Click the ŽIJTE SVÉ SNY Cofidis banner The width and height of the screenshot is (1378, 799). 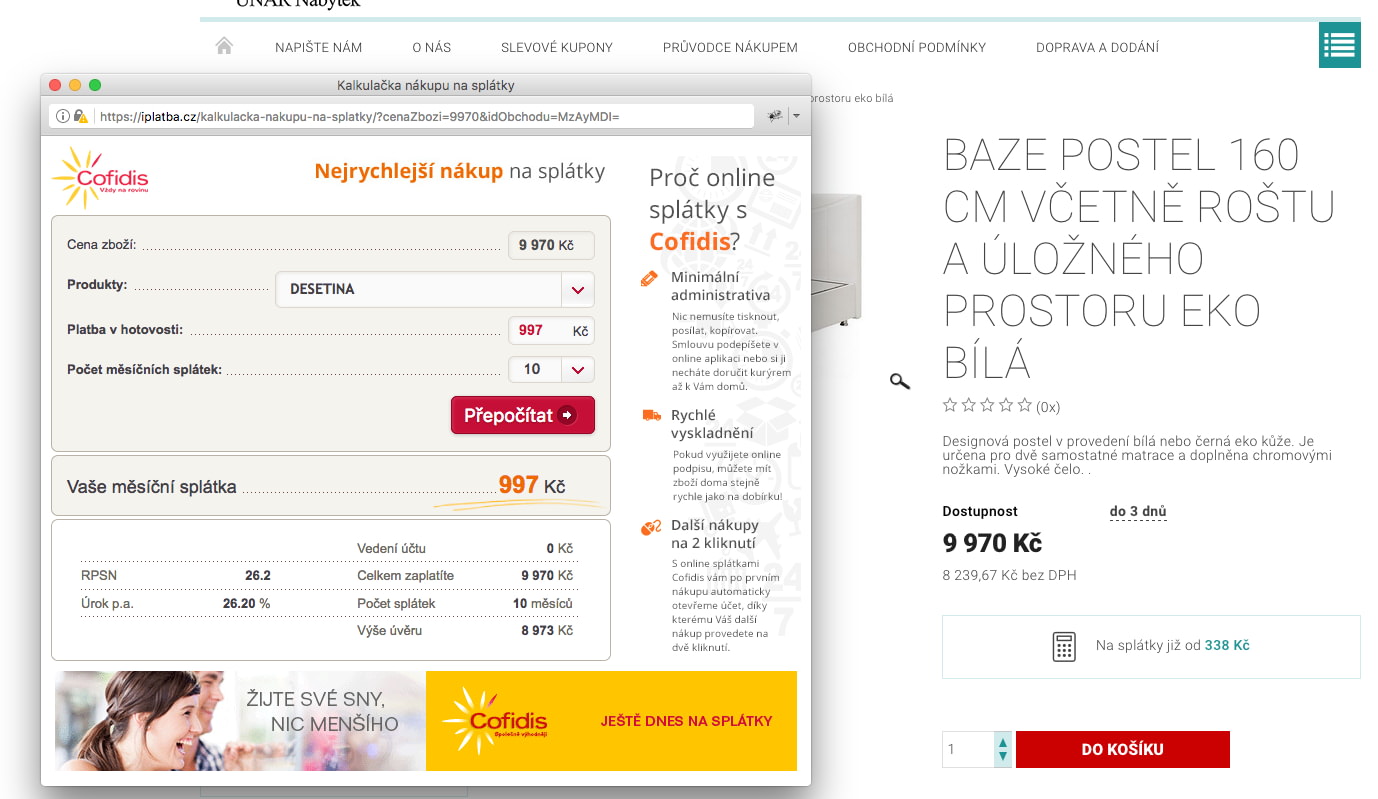click(x=426, y=720)
